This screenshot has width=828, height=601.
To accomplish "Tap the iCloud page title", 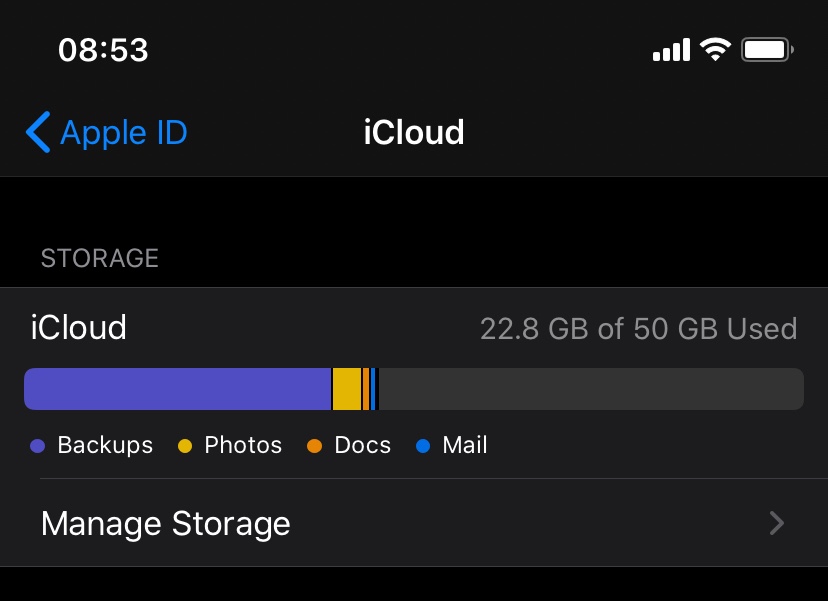I will point(414,132).
